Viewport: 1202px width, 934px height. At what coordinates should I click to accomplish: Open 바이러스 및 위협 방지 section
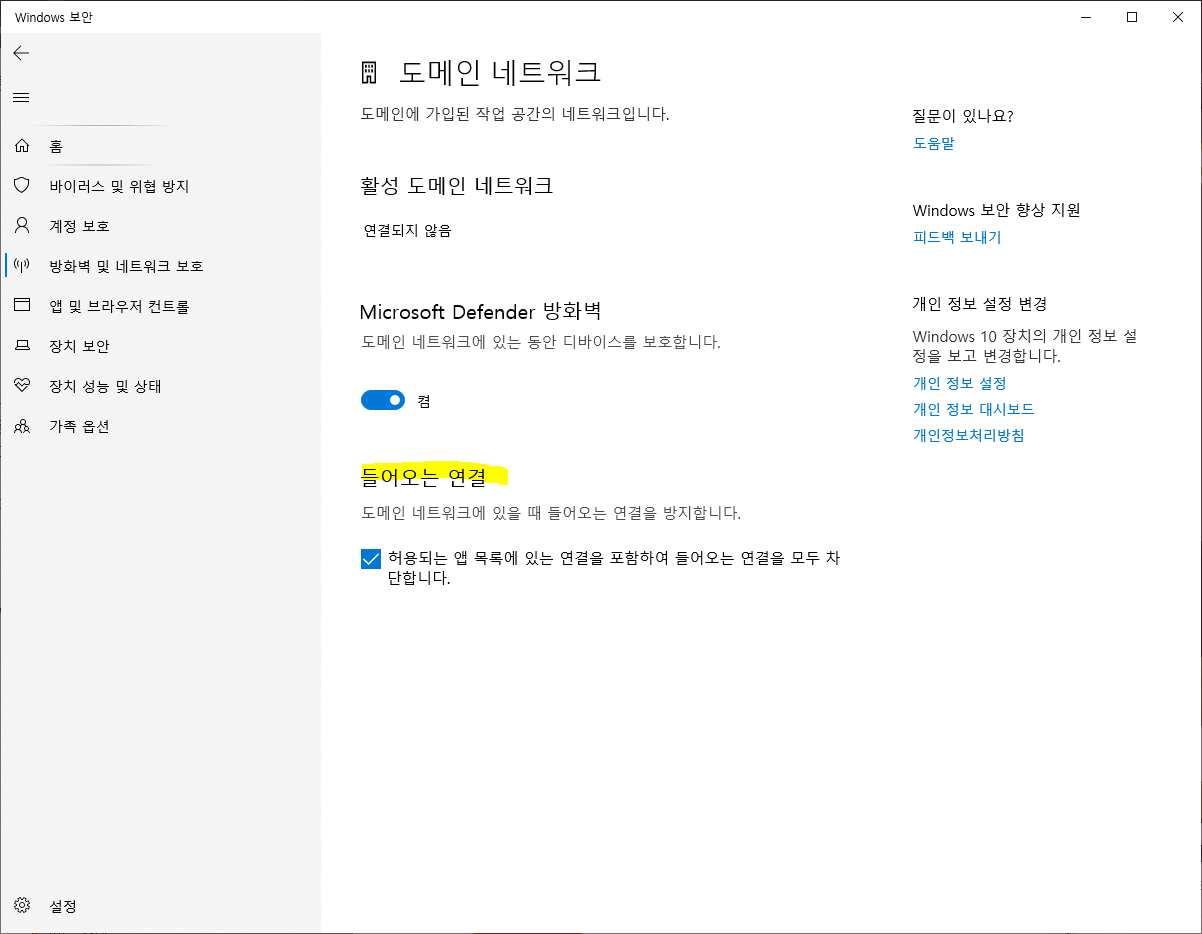[x=119, y=186]
